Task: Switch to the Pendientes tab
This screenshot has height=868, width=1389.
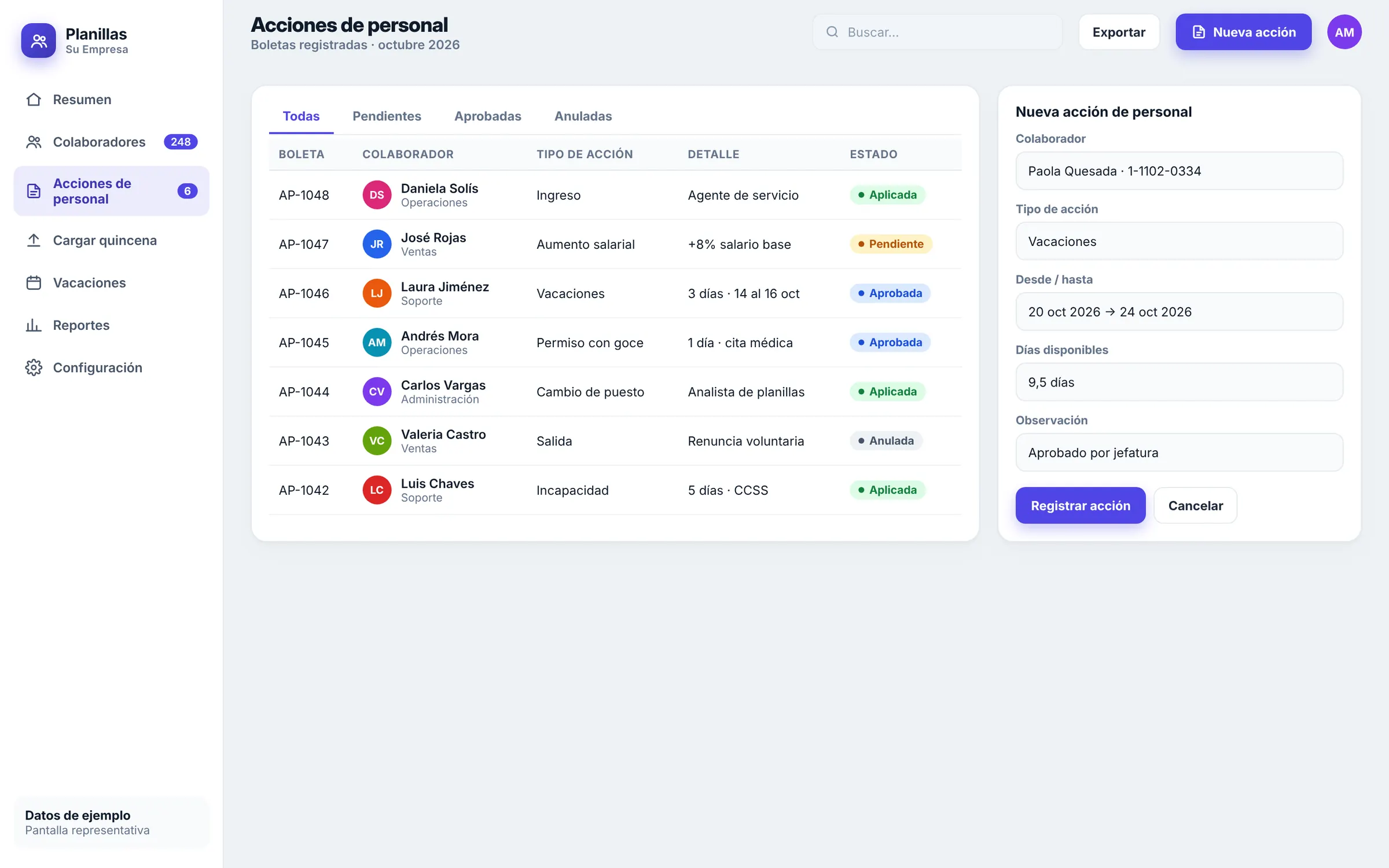Action: (x=387, y=116)
